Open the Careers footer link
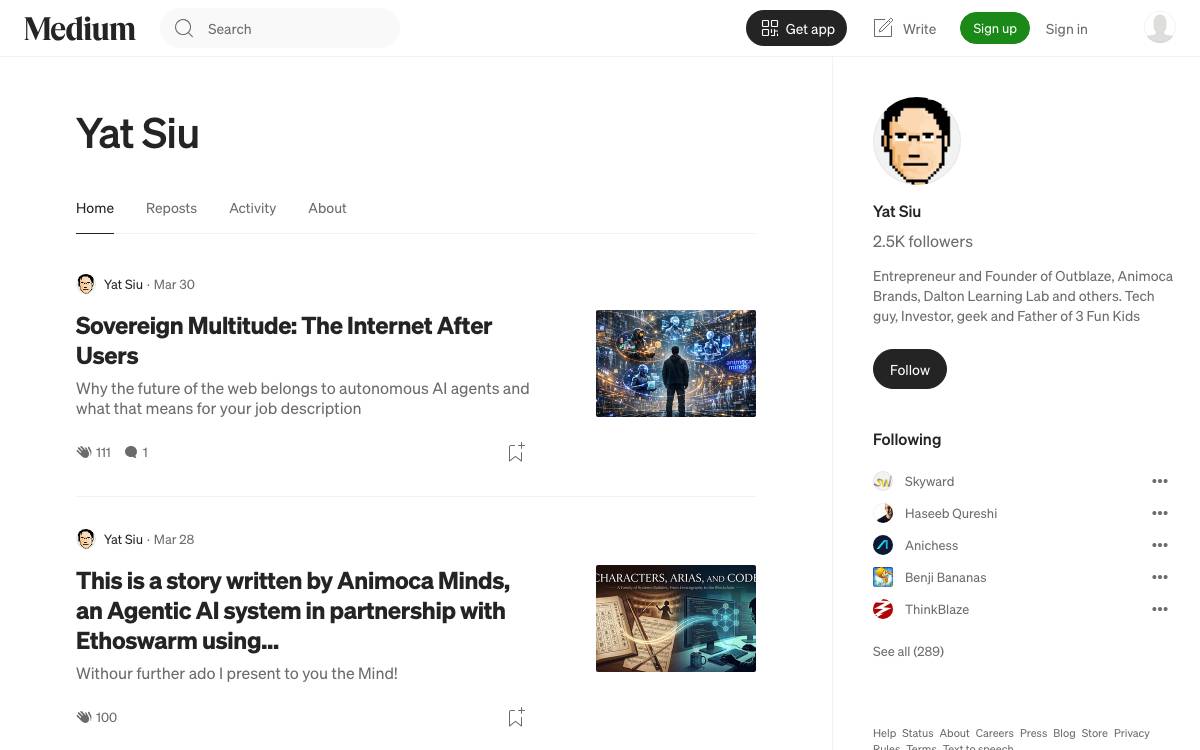This screenshot has width=1200, height=750. click(994, 733)
